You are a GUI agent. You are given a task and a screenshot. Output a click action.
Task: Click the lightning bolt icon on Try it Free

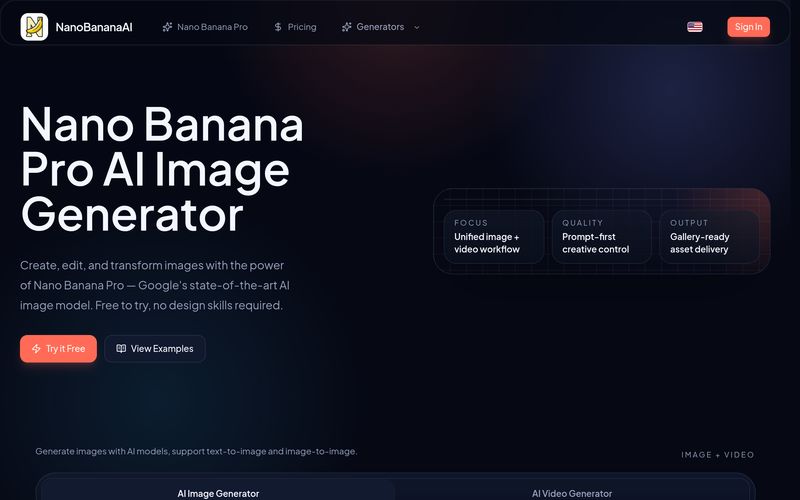(x=36, y=349)
